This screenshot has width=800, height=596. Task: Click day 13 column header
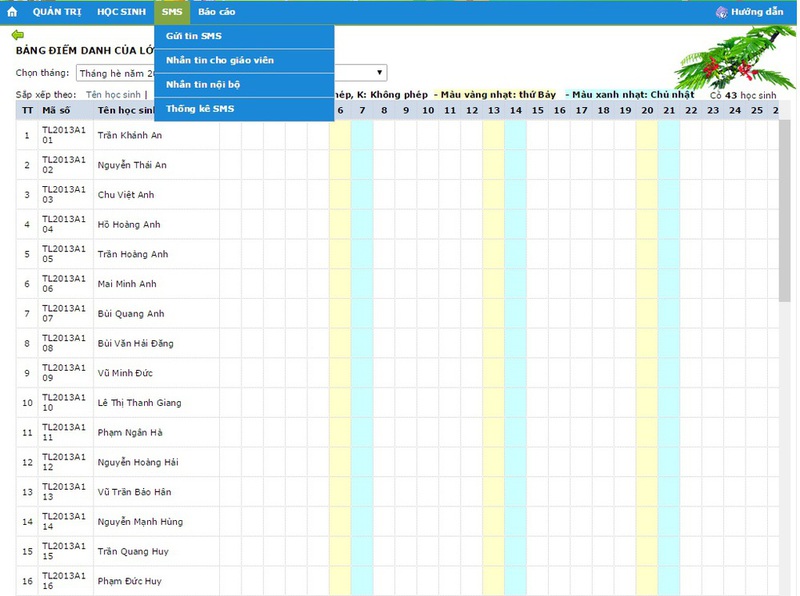coord(493,110)
